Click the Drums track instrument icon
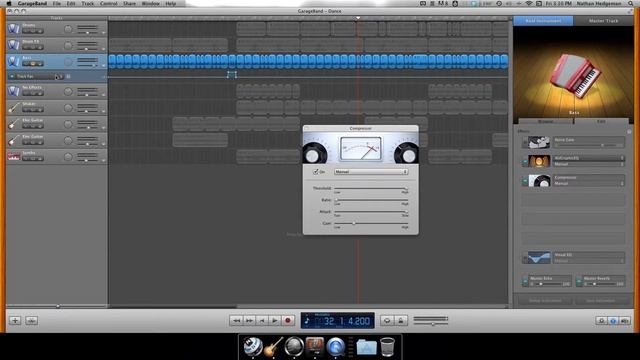Viewport: 640px width, 360px height. coord(13,29)
